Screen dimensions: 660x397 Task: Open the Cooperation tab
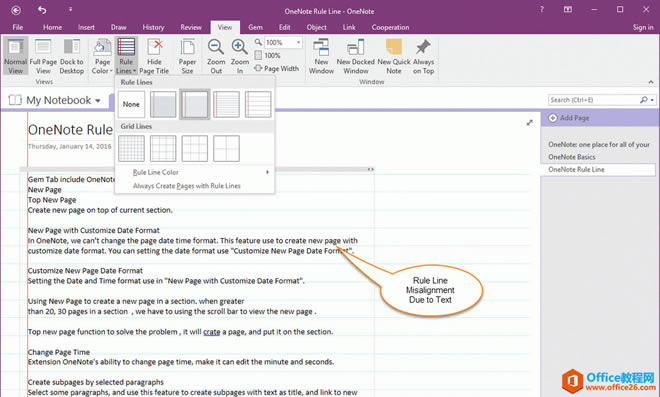390,27
